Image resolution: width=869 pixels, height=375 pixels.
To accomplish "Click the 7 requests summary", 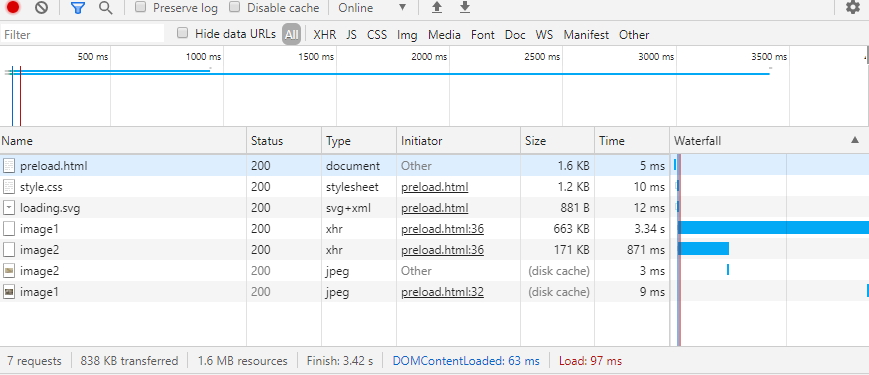I will (34, 361).
